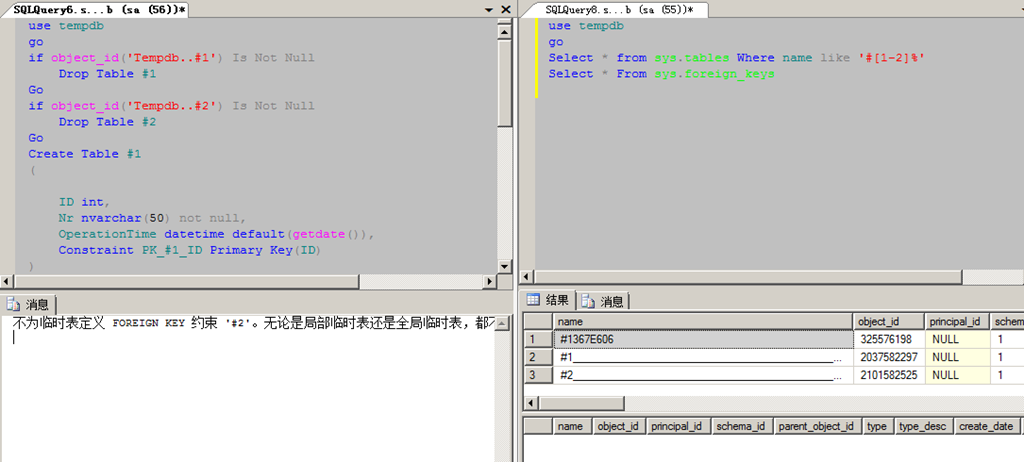Image resolution: width=1024 pixels, height=462 pixels.
Task: Click scroll-up arrow in left messages panel
Action: (x=505, y=324)
